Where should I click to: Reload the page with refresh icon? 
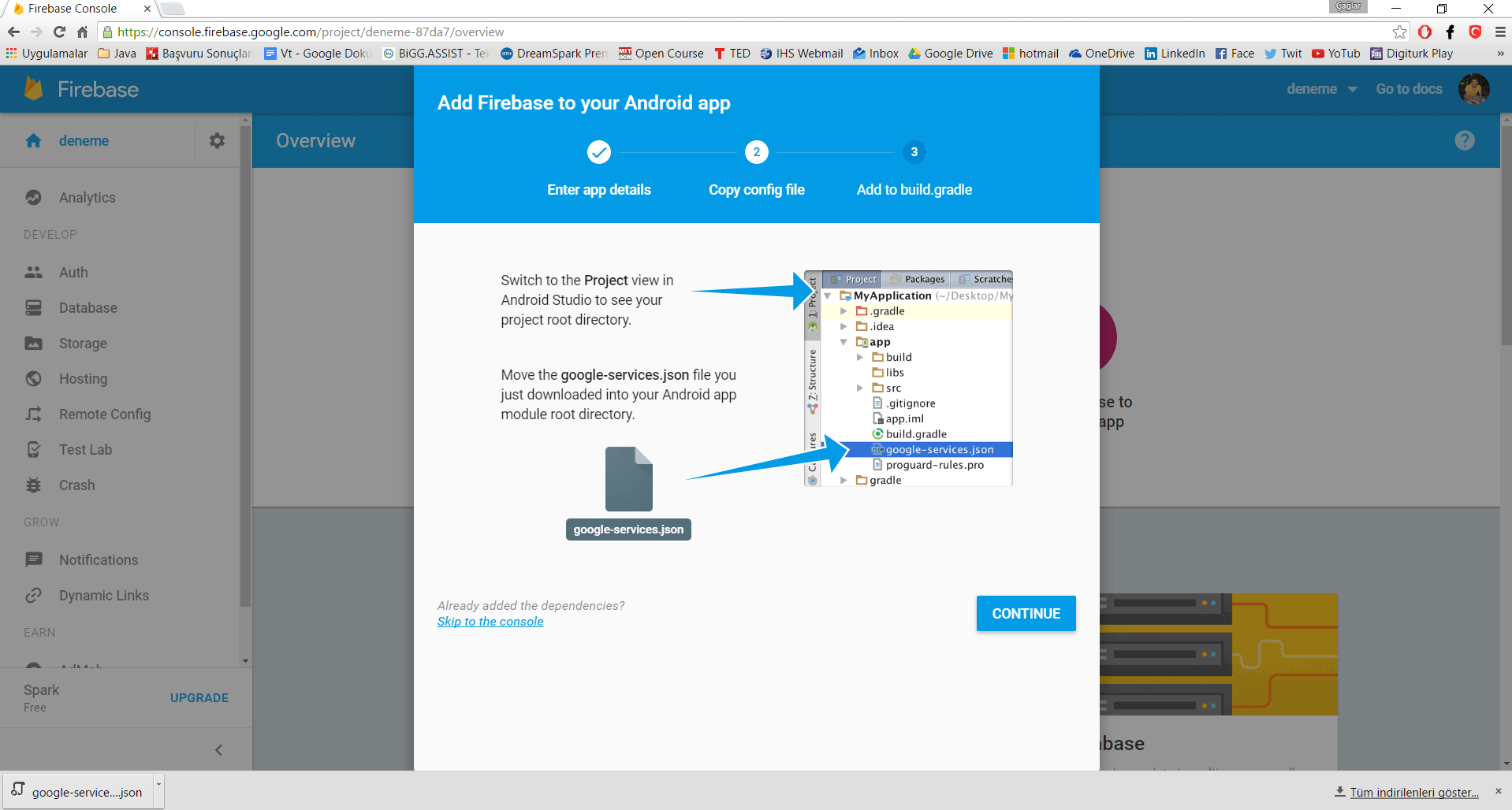[59, 32]
